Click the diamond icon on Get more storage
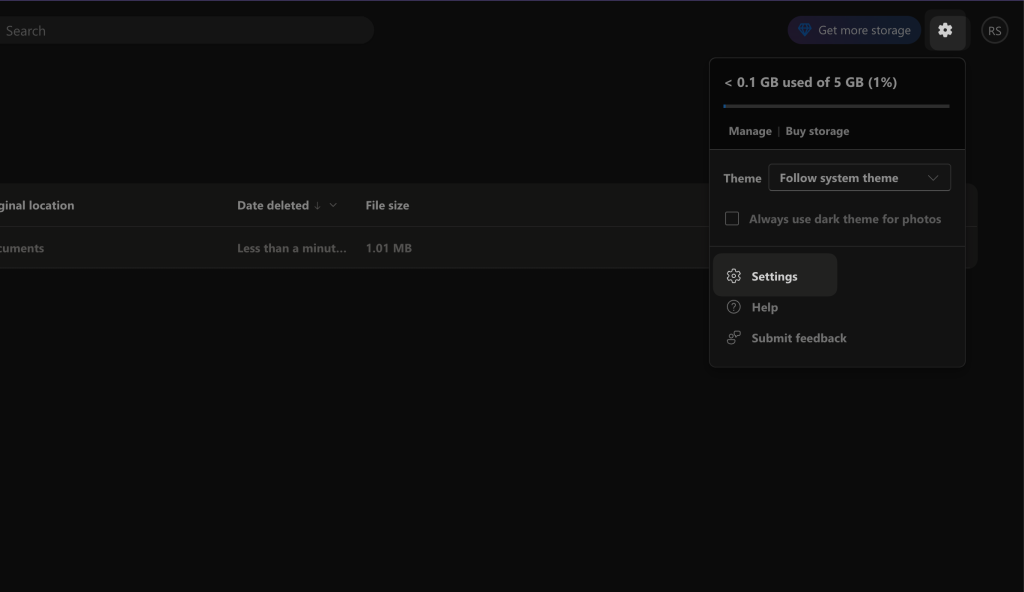 [x=804, y=30]
